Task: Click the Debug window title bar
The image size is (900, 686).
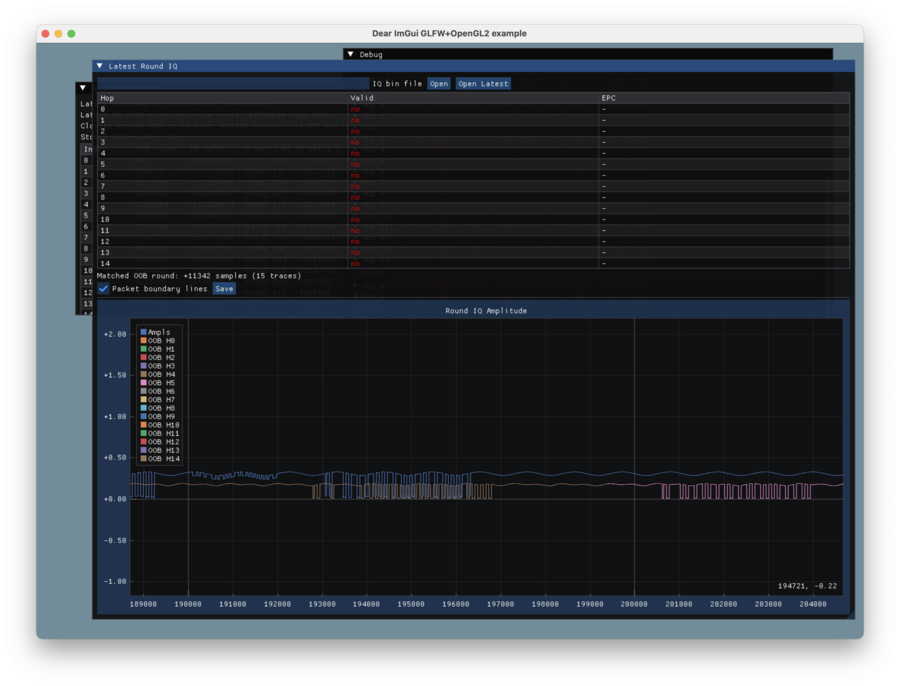Action: tap(588, 54)
